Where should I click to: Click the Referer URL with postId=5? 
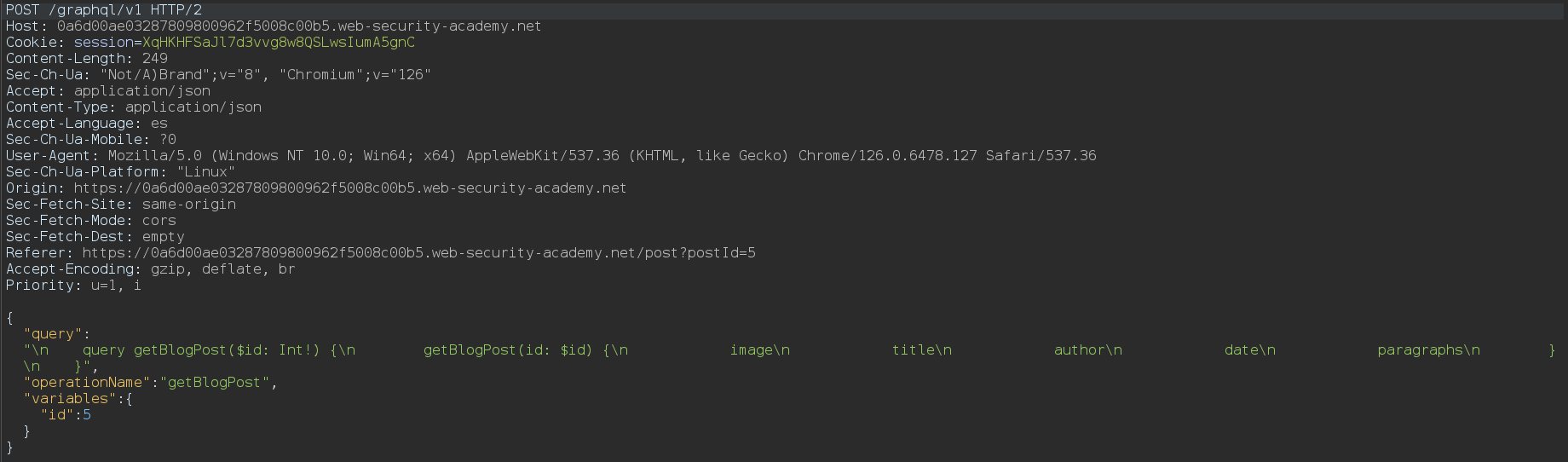coord(419,253)
